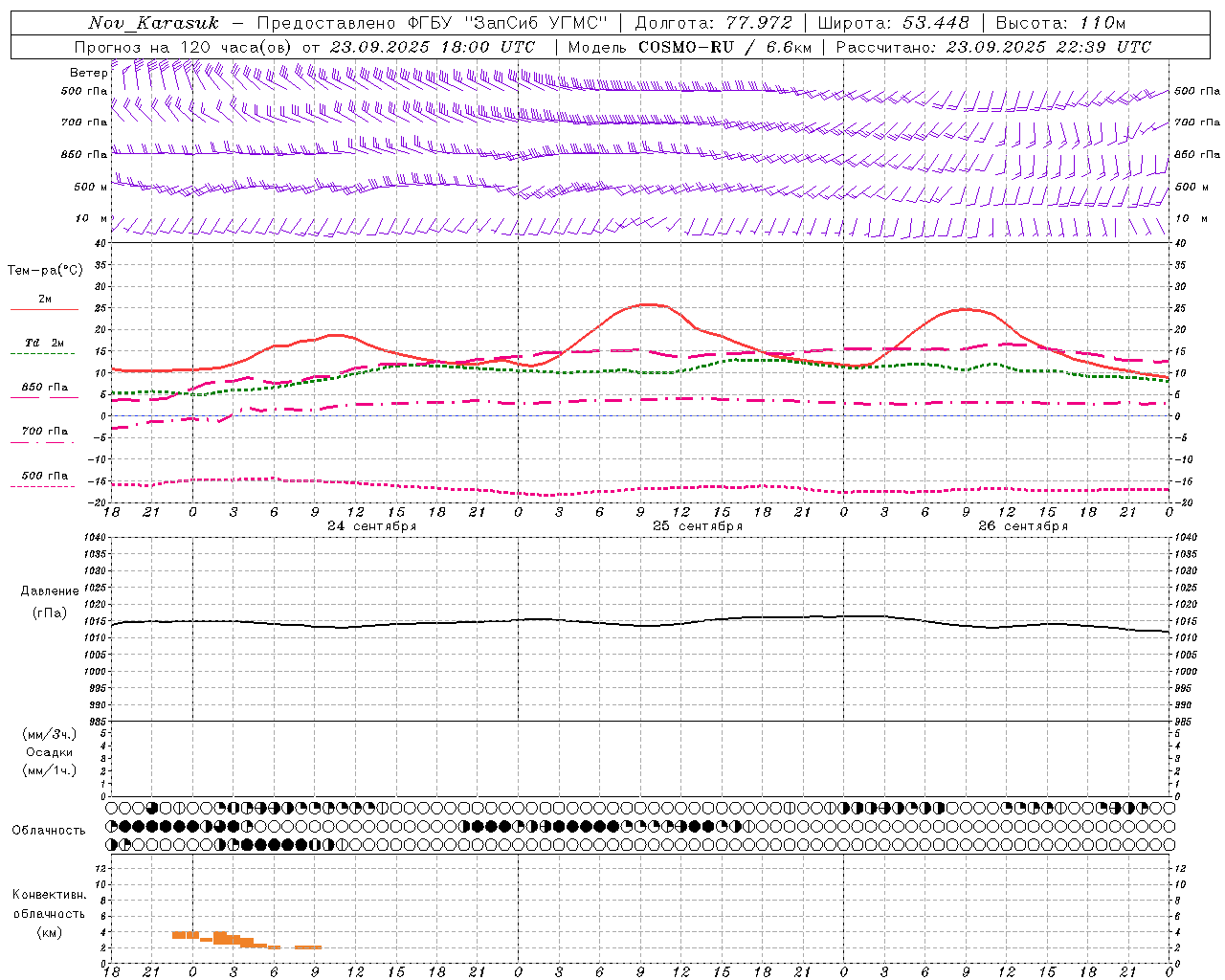Click the station name Nov_Karasuk in the header
The width and height of the screenshot is (1225, 980).
[x=153, y=23]
